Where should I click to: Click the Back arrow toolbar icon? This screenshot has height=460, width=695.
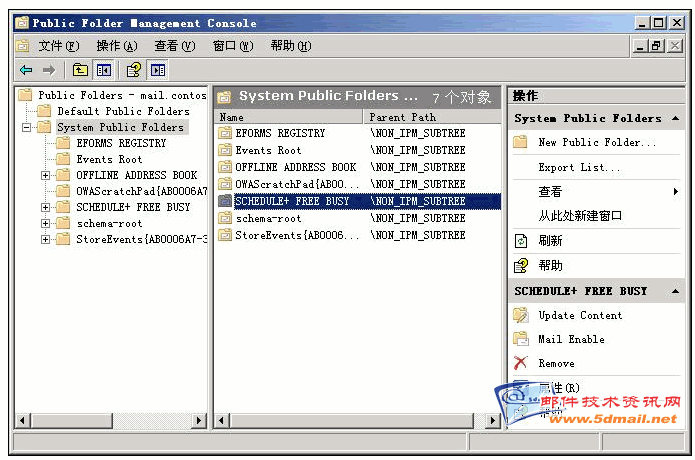point(26,70)
